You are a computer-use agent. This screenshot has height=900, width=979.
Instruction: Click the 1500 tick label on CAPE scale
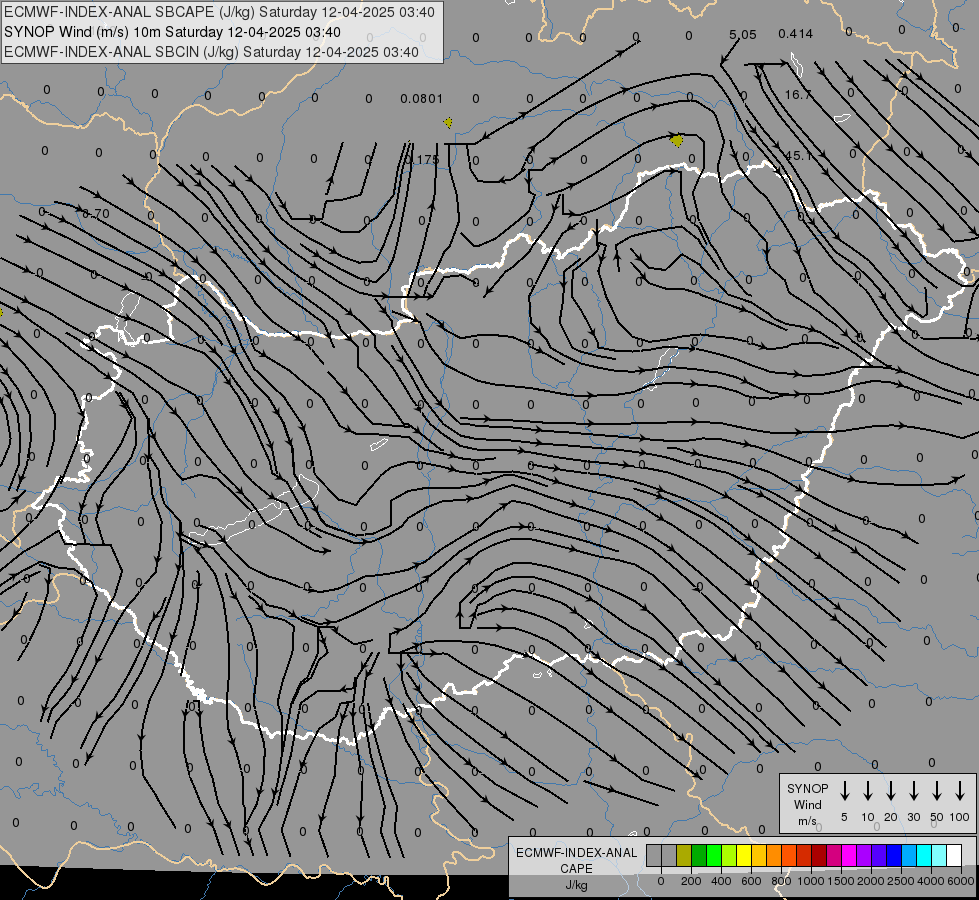coord(841,881)
